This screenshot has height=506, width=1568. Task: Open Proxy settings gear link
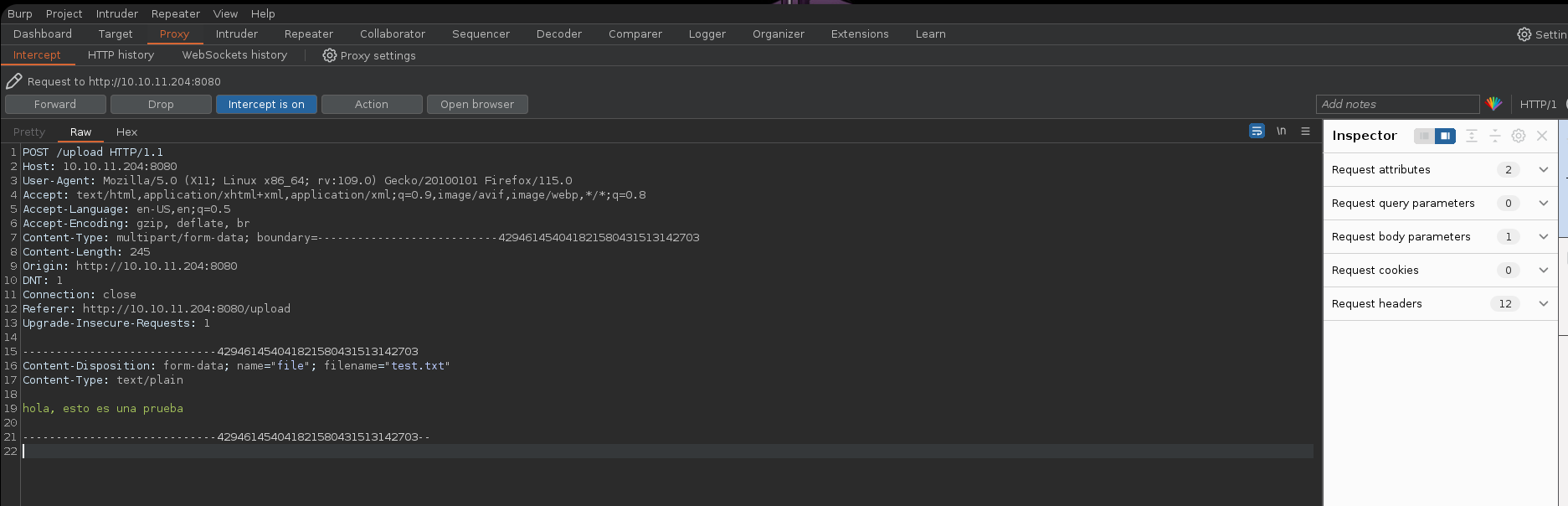[x=369, y=55]
